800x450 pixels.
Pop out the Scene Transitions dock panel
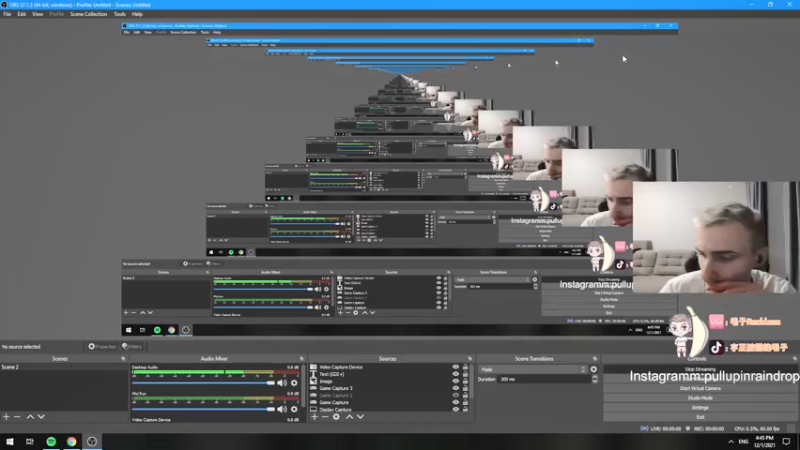(595, 359)
